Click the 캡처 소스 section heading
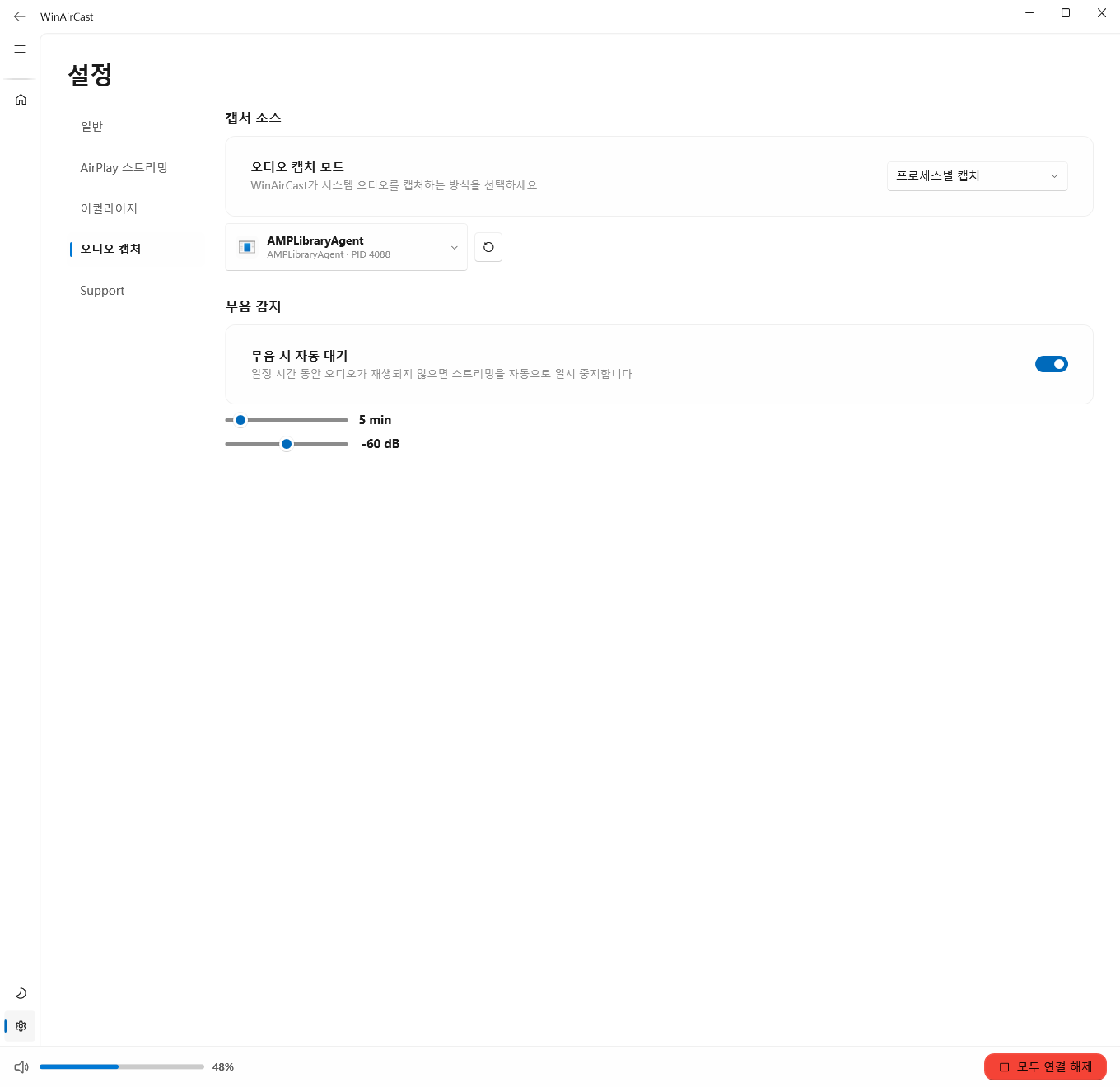1120x1087 pixels. coord(254,118)
